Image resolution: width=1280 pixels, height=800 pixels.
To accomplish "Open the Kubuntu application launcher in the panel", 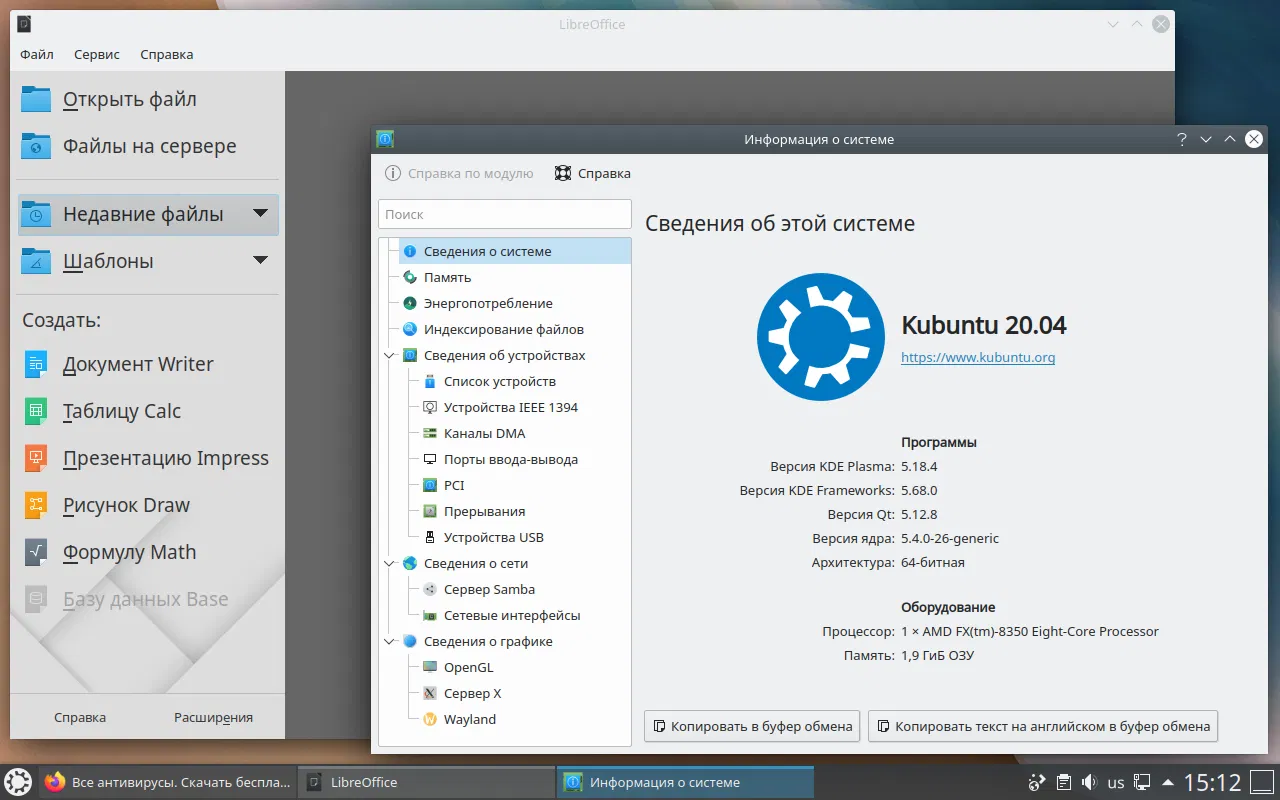I will pyautogui.click(x=19, y=782).
